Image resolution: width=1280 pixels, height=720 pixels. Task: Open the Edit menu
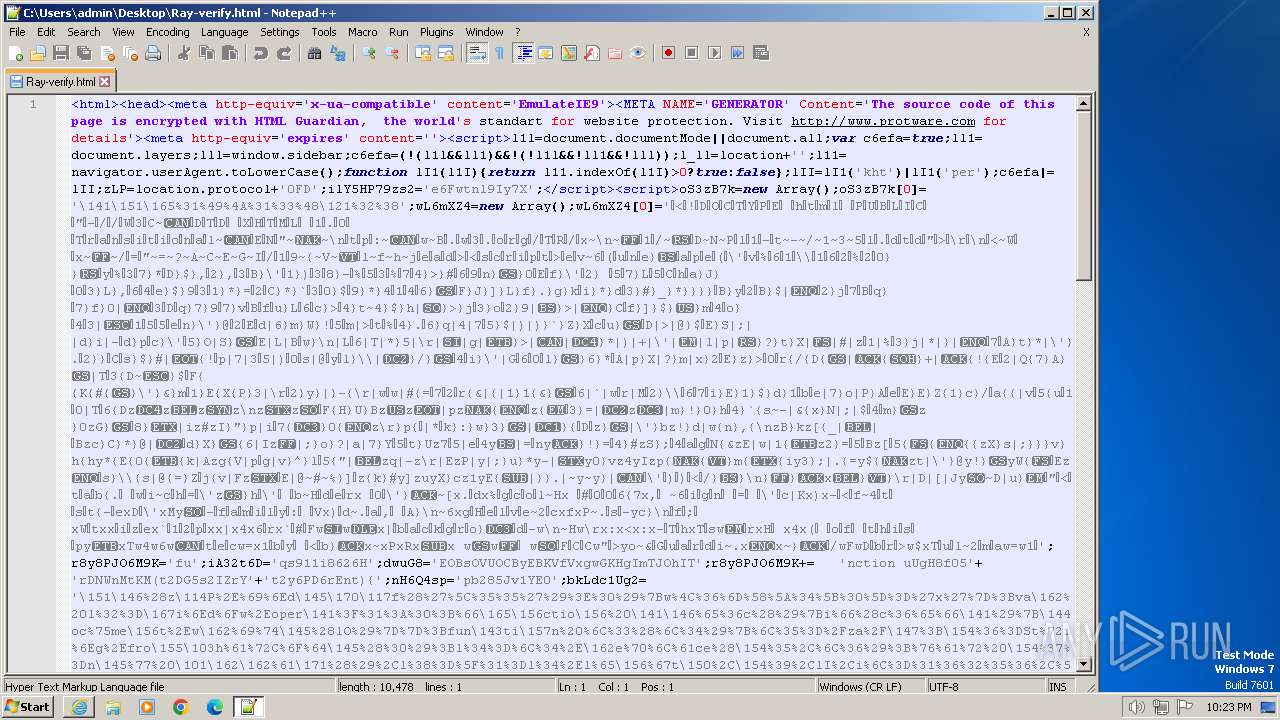(46, 32)
